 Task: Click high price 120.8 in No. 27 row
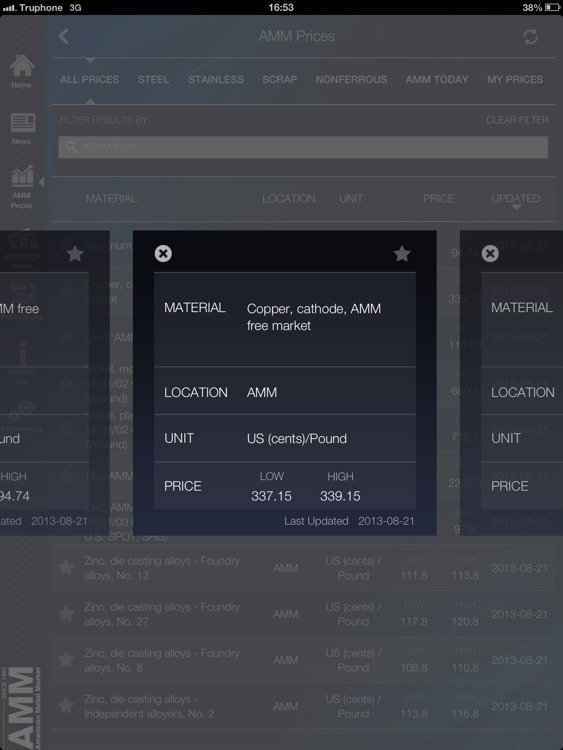coord(465,621)
